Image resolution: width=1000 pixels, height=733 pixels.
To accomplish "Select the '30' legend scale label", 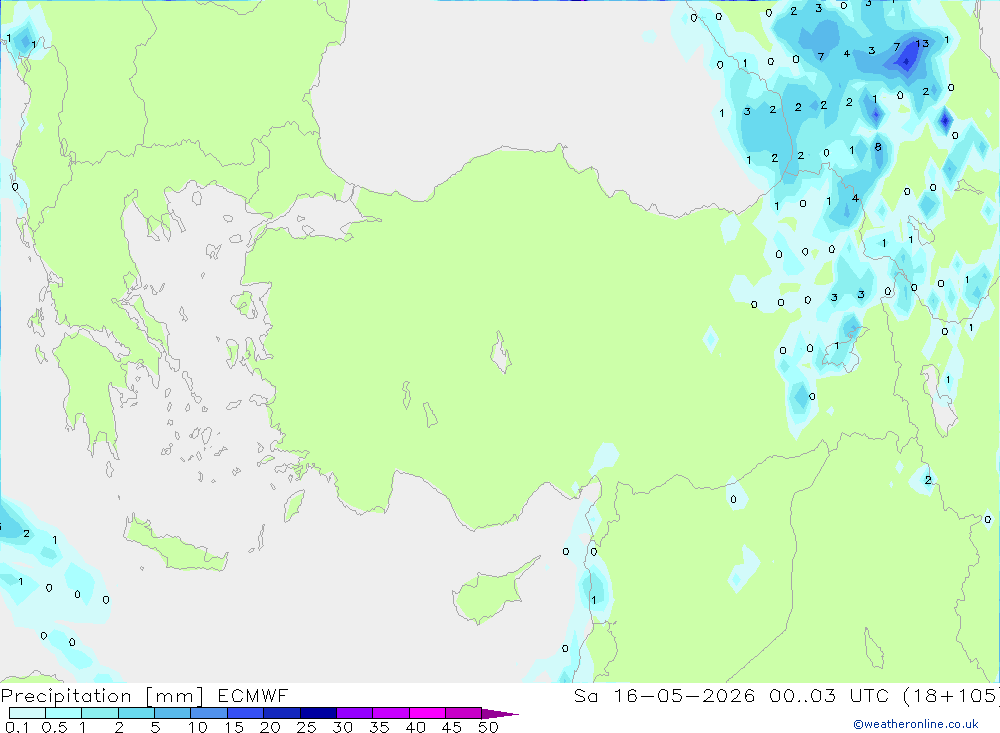I will (342, 727).
